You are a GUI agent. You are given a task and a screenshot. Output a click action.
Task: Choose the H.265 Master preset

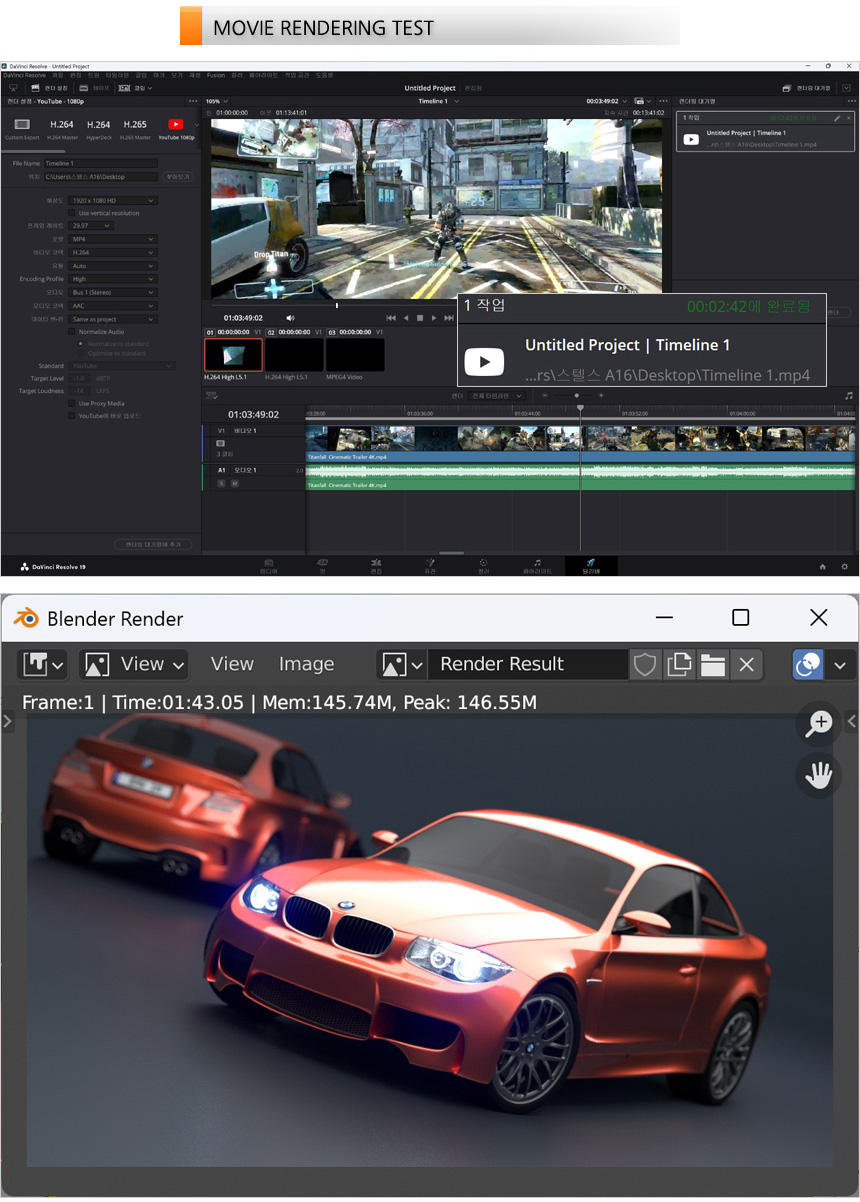(x=135, y=125)
